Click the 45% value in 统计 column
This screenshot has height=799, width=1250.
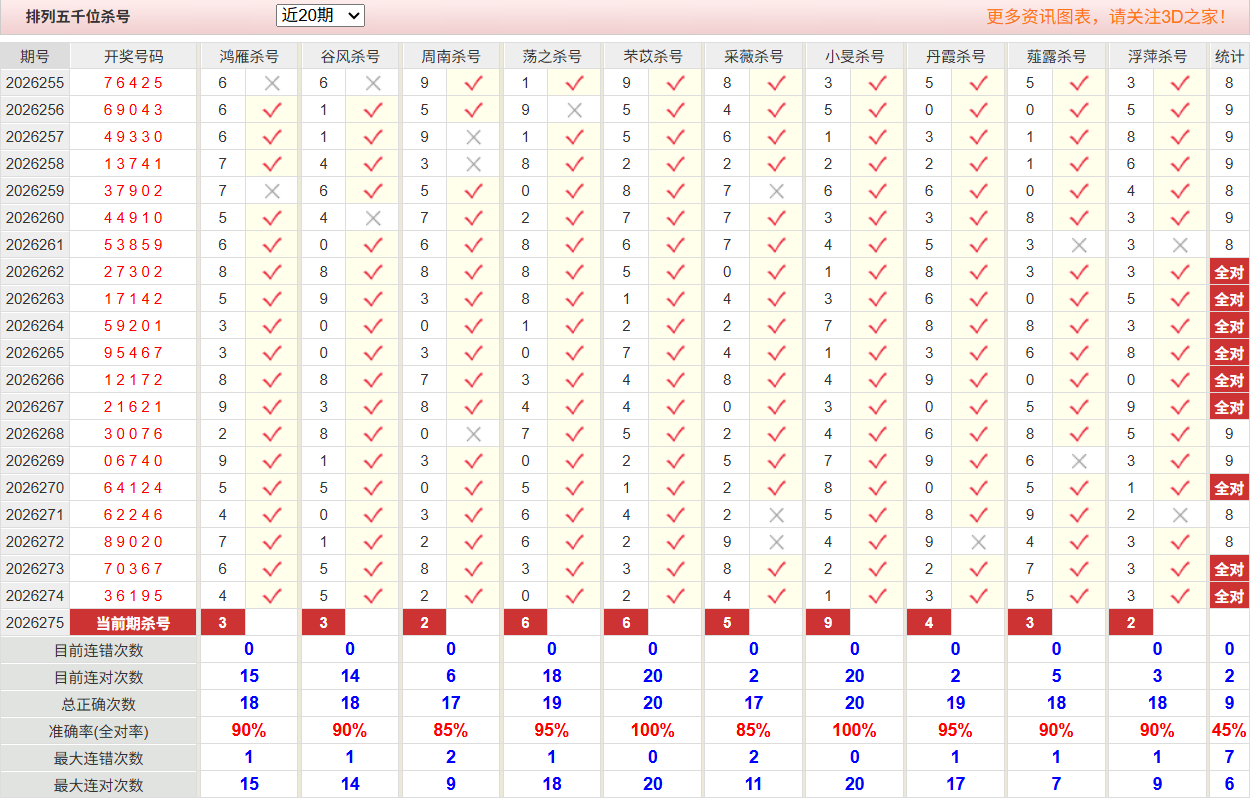(x=1229, y=731)
